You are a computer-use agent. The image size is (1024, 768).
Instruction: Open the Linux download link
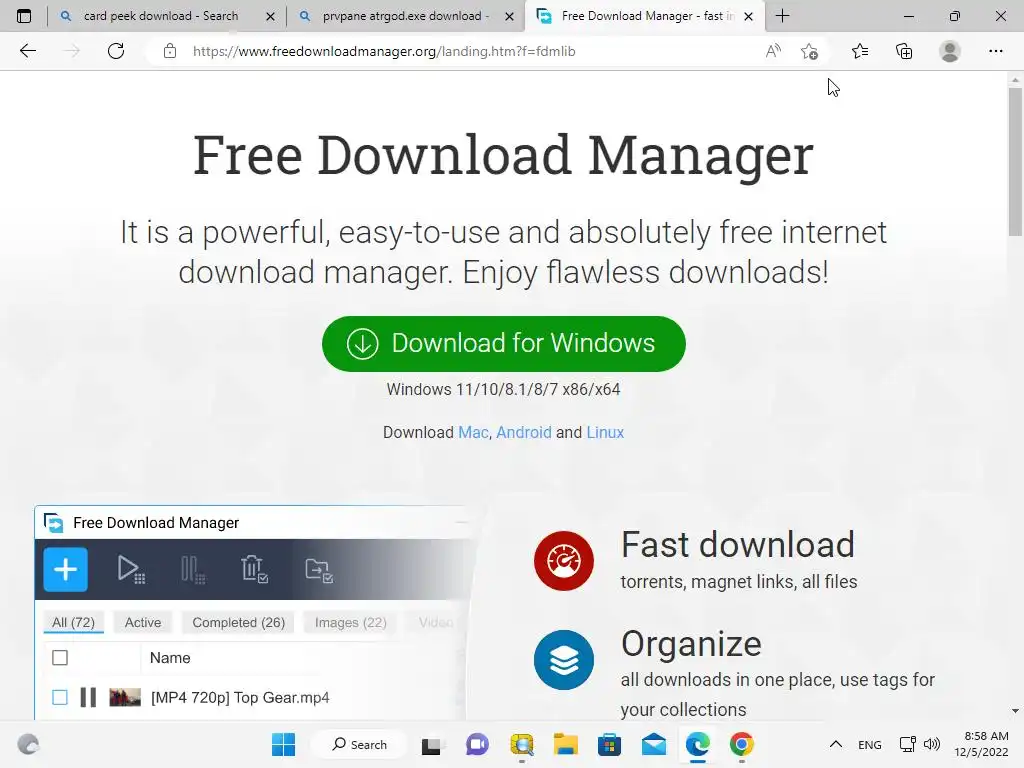click(605, 432)
